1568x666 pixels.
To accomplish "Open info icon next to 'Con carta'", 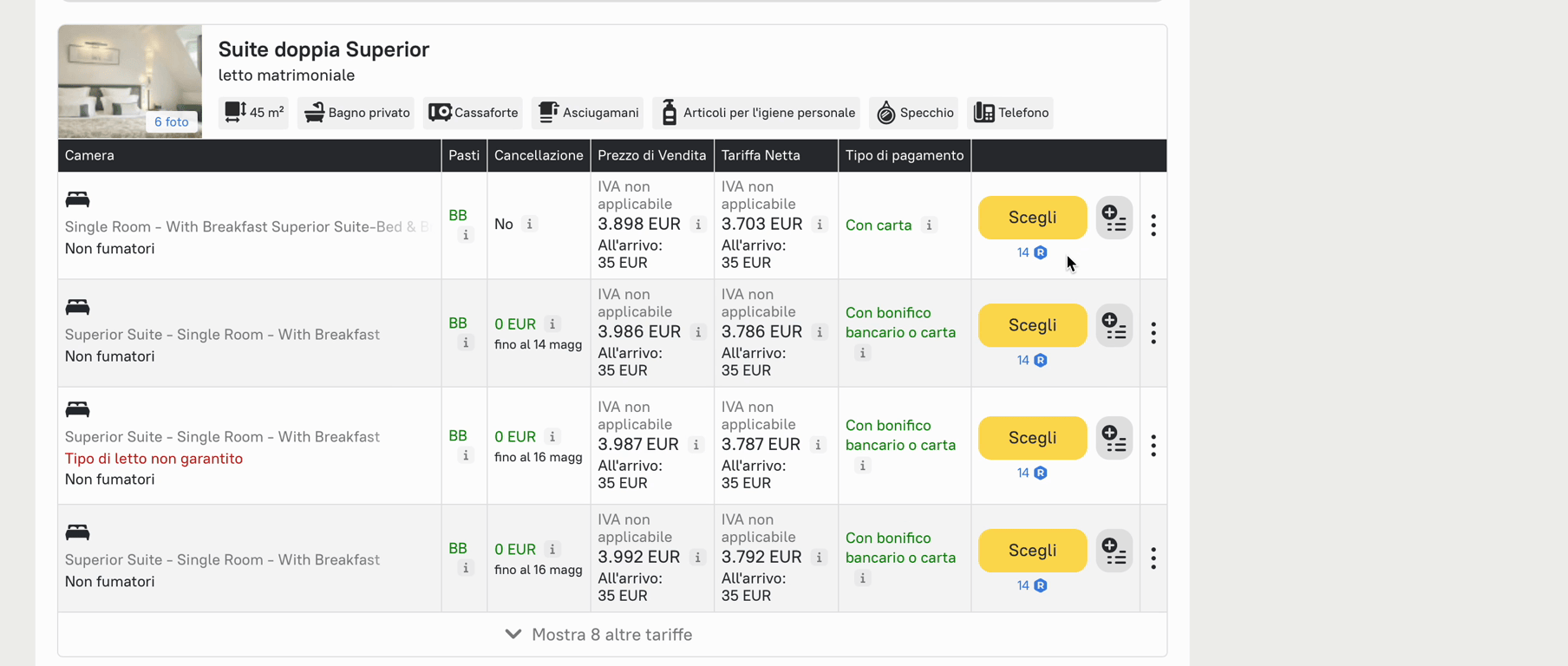I will (929, 225).
